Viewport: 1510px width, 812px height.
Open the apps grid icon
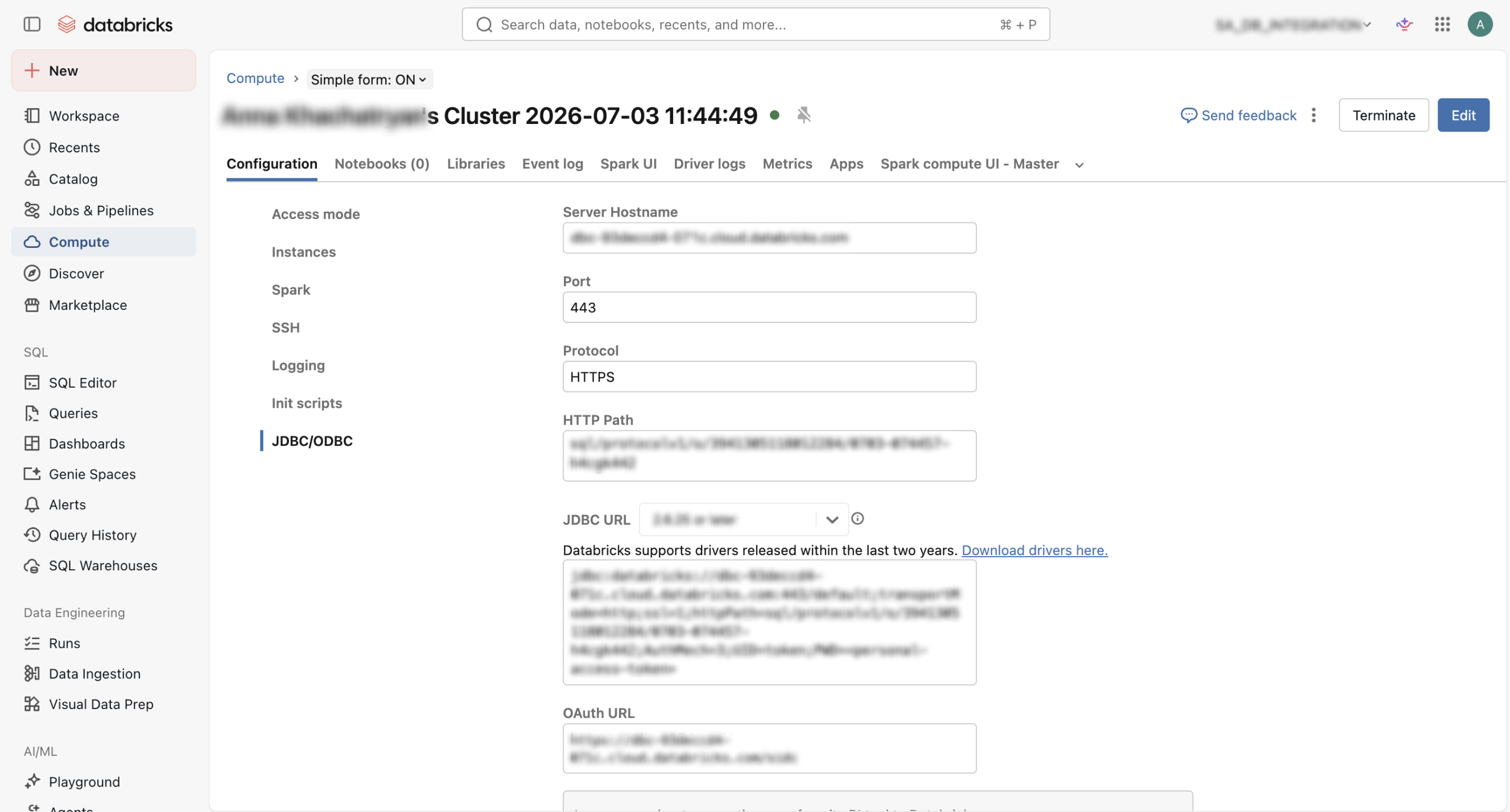[1442, 24]
